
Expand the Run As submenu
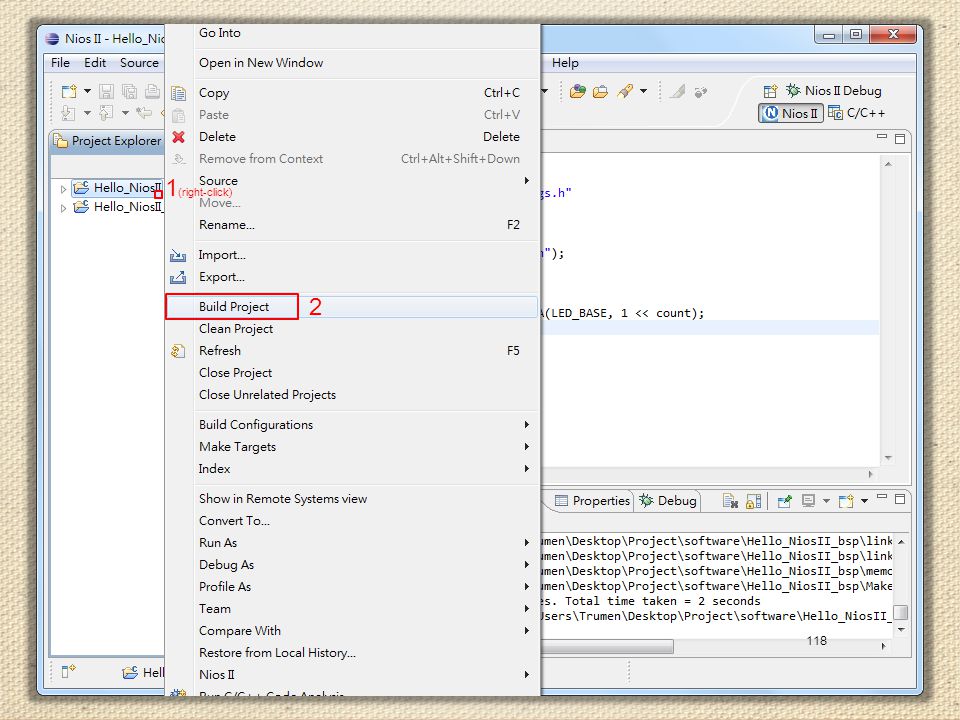pyautogui.click(x=353, y=543)
